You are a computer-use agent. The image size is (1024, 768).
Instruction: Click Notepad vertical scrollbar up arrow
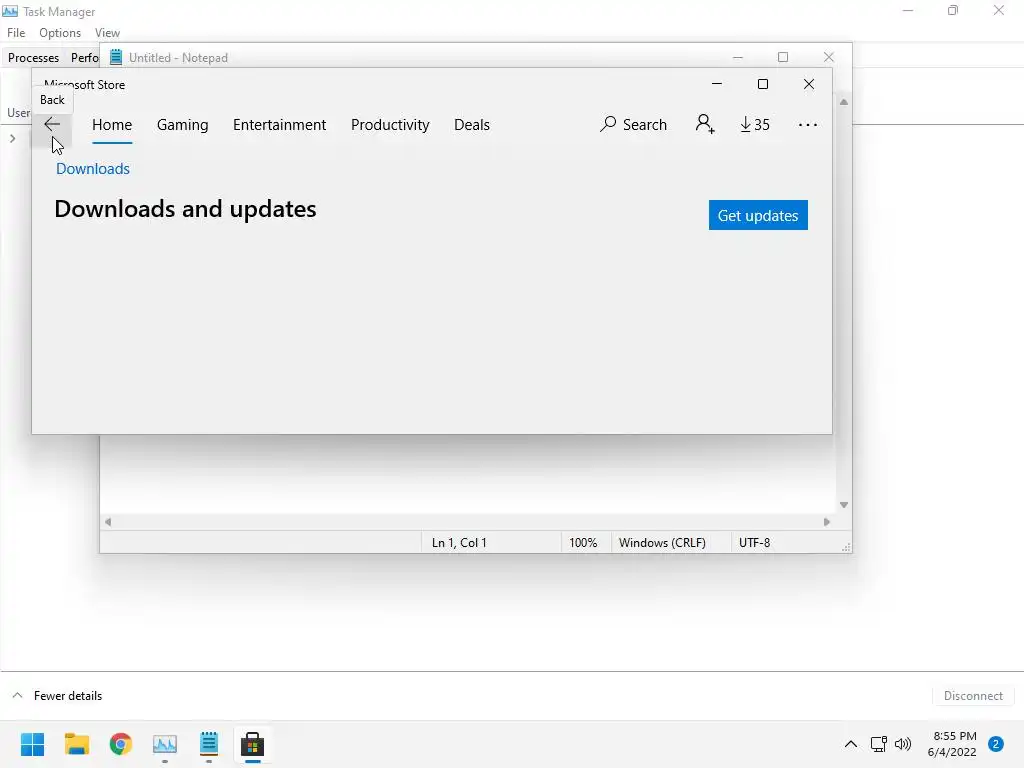(x=844, y=102)
